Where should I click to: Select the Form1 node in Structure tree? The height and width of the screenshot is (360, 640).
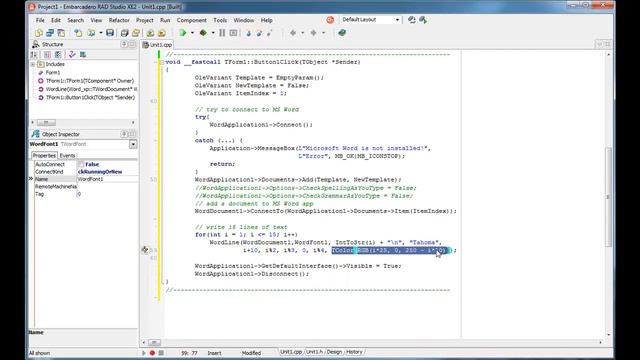coord(53,73)
